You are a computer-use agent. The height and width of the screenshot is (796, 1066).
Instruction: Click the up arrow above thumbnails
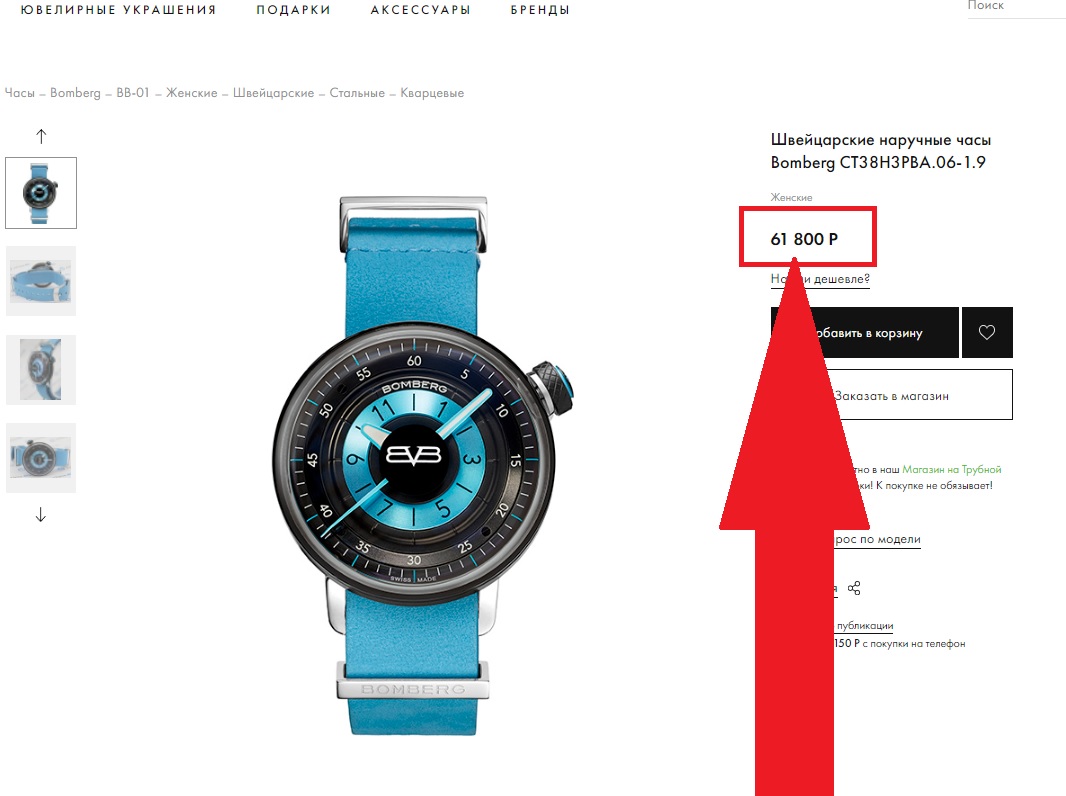(x=41, y=136)
